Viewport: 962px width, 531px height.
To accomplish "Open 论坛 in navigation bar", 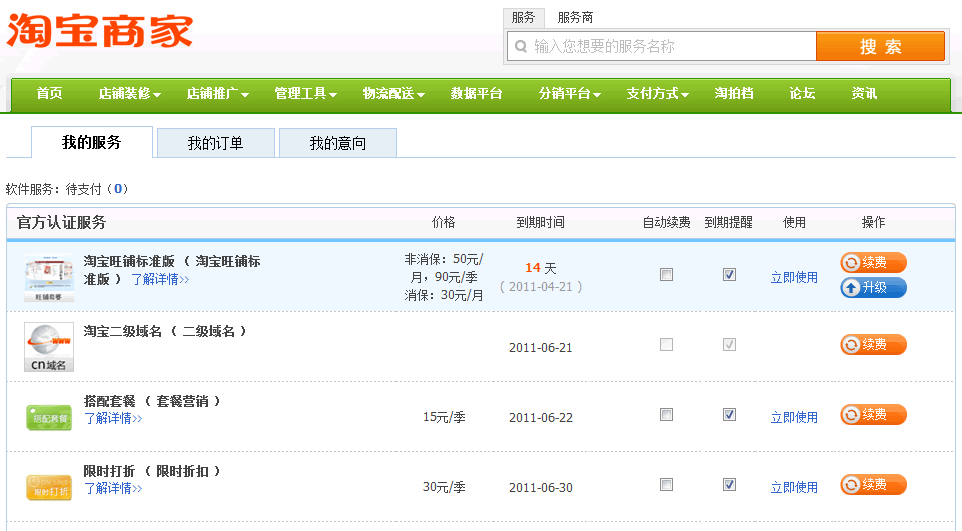I will pyautogui.click(x=802, y=93).
